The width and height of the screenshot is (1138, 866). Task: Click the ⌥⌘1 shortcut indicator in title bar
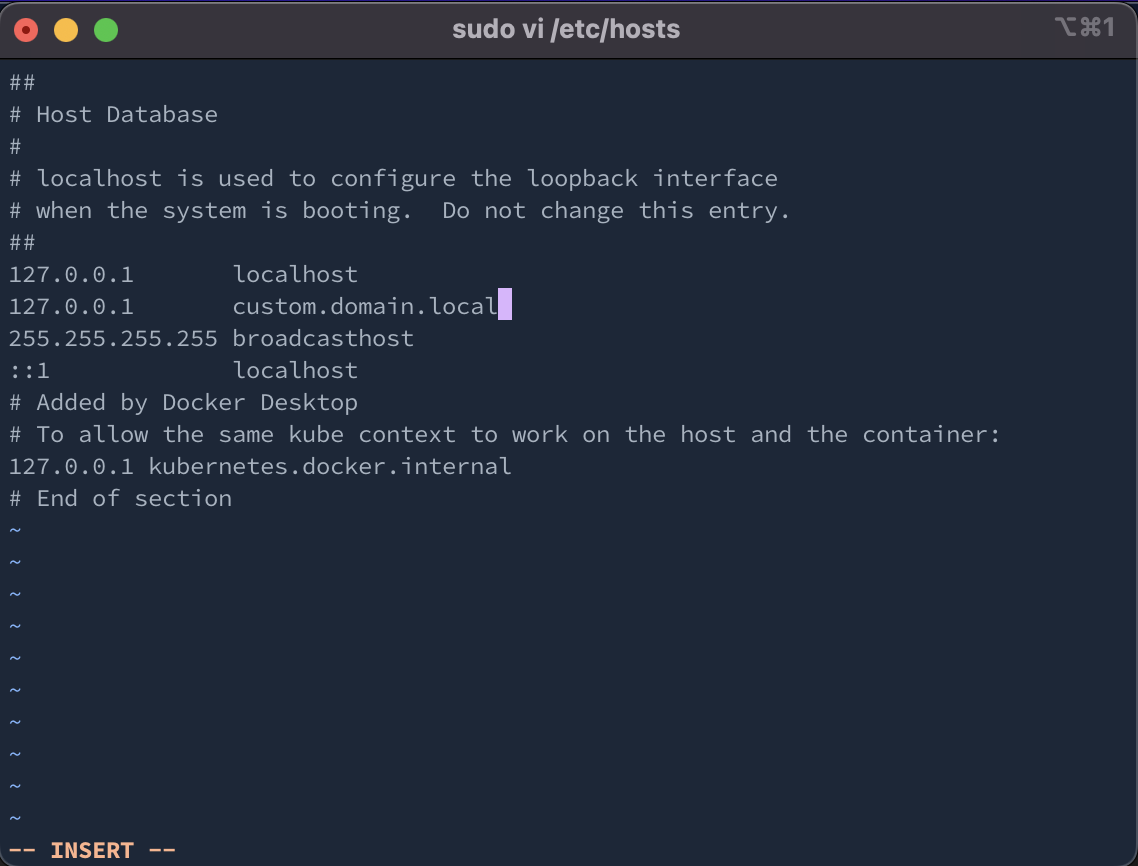point(1084,28)
